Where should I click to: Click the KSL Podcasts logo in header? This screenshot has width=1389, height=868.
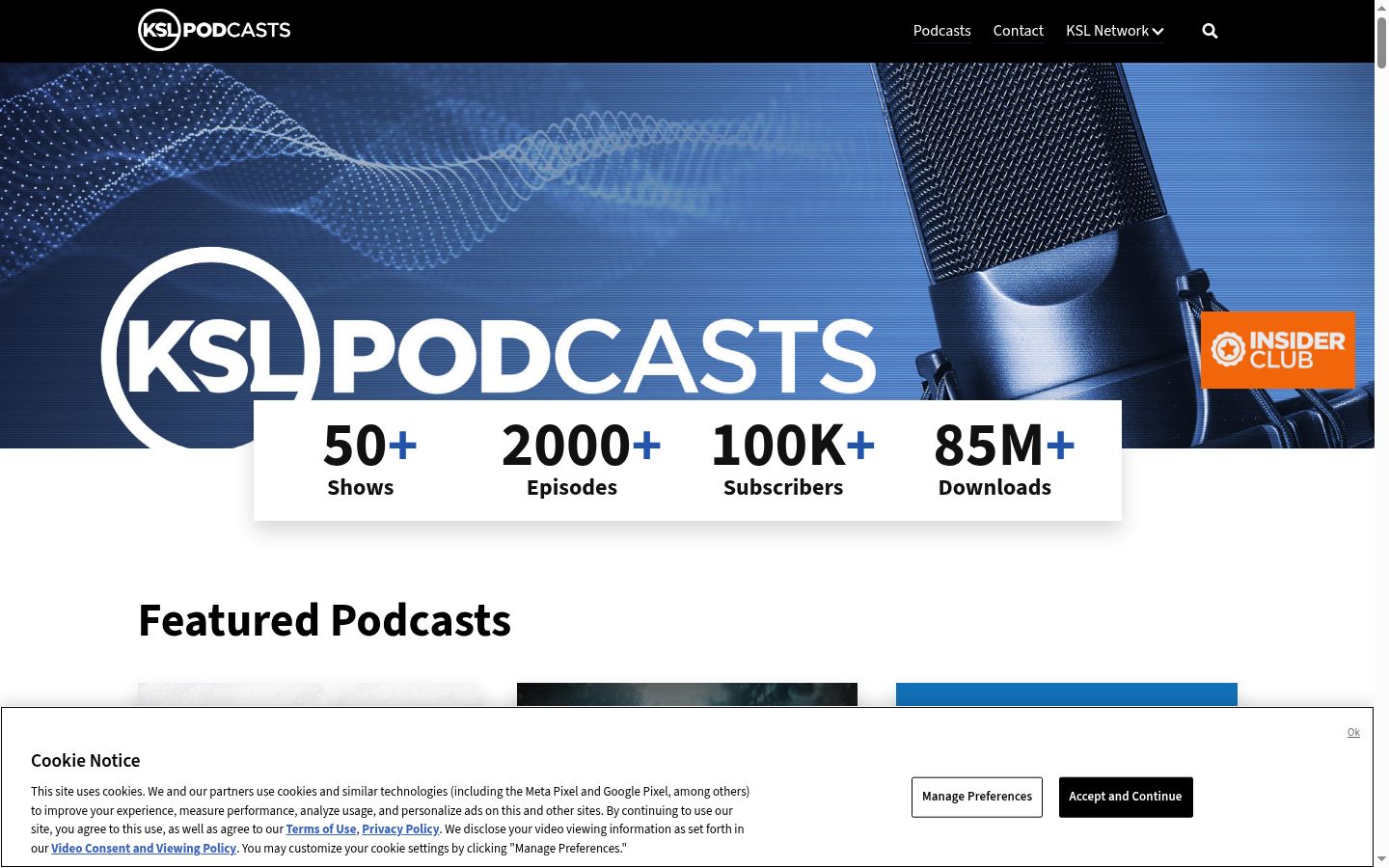point(214,30)
